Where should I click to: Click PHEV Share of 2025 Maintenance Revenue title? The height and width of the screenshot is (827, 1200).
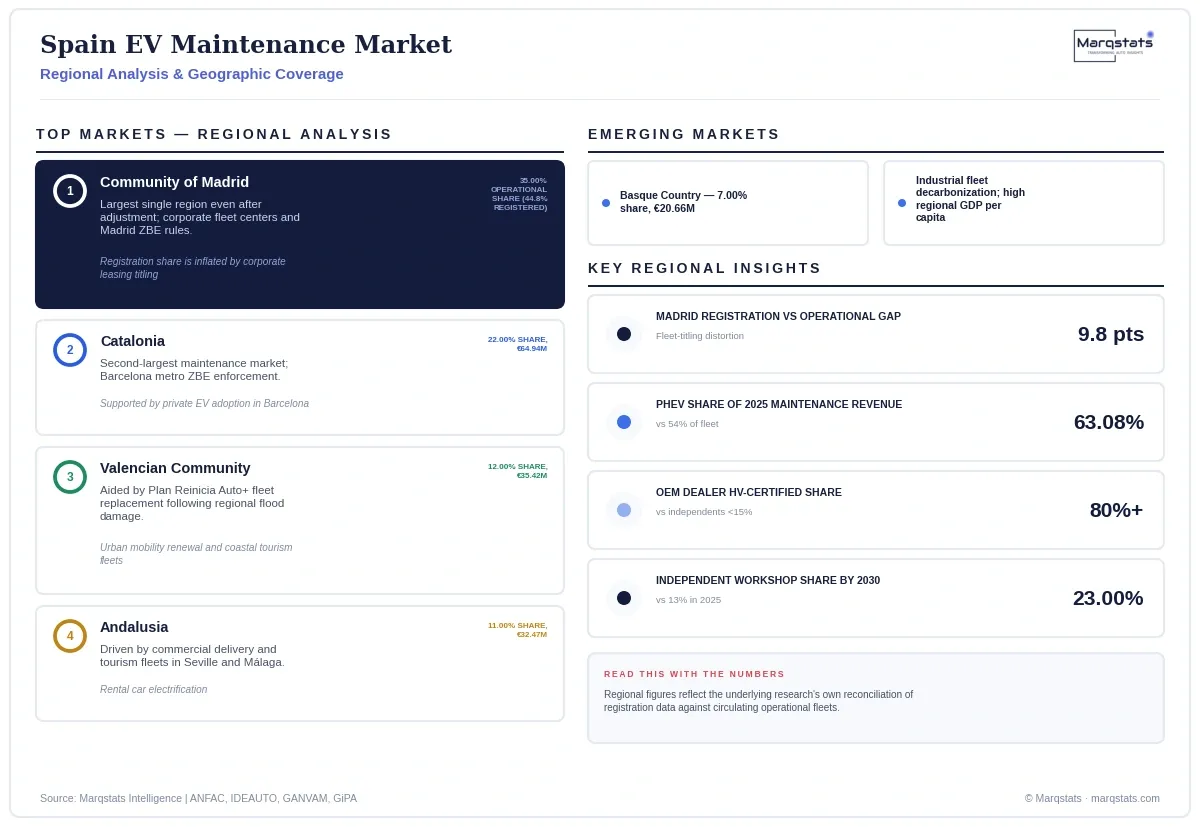pyautogui.click(x=779, y=404)
